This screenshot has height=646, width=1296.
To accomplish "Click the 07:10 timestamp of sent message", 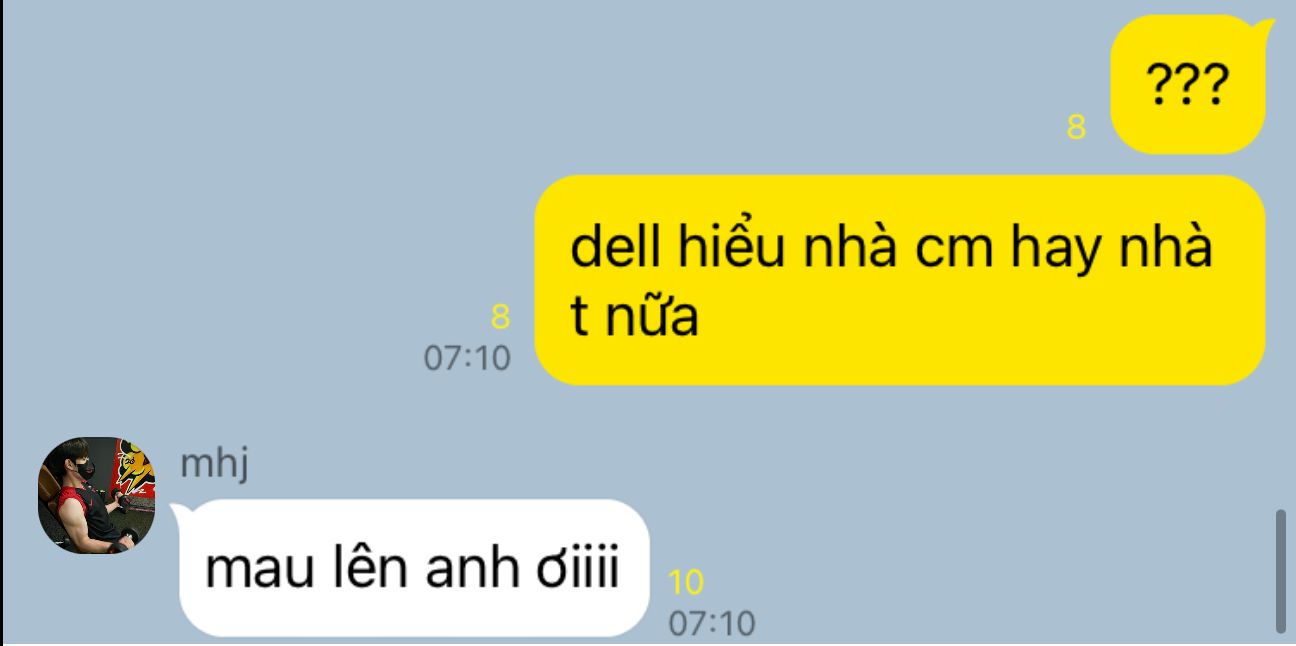I will [467, 358].
